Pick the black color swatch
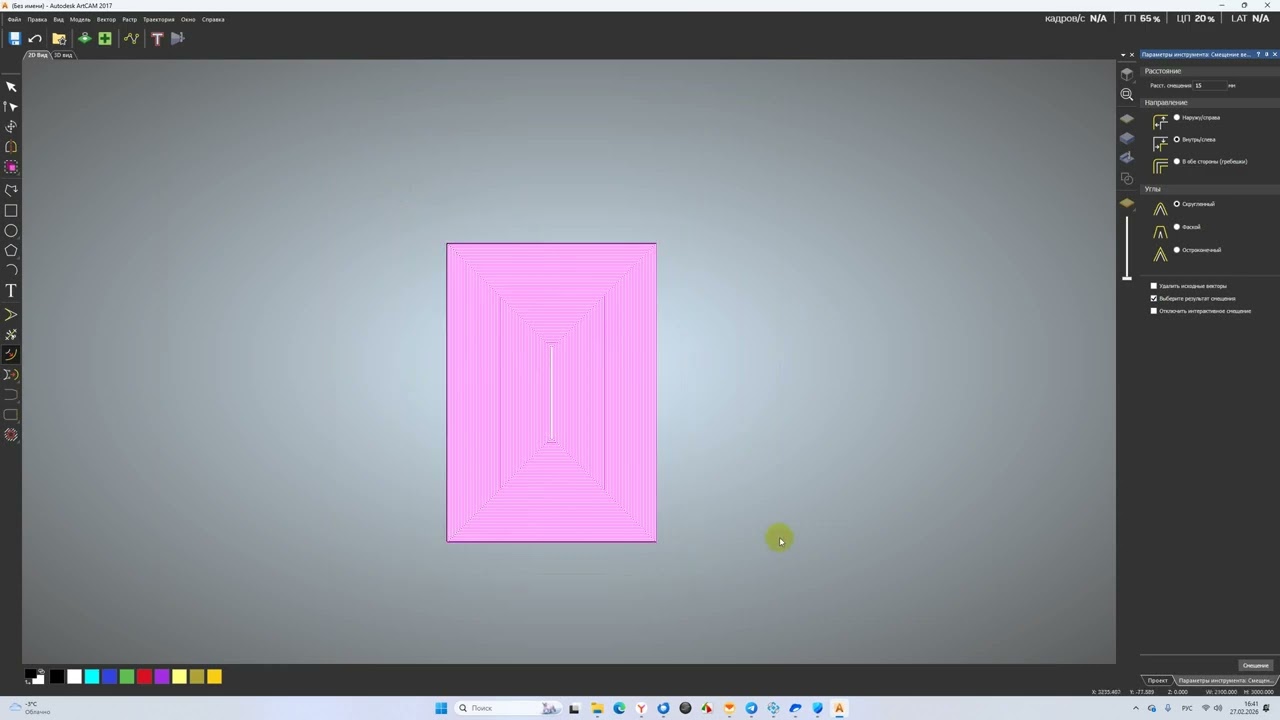1280x720 pixels. [57, 677]
